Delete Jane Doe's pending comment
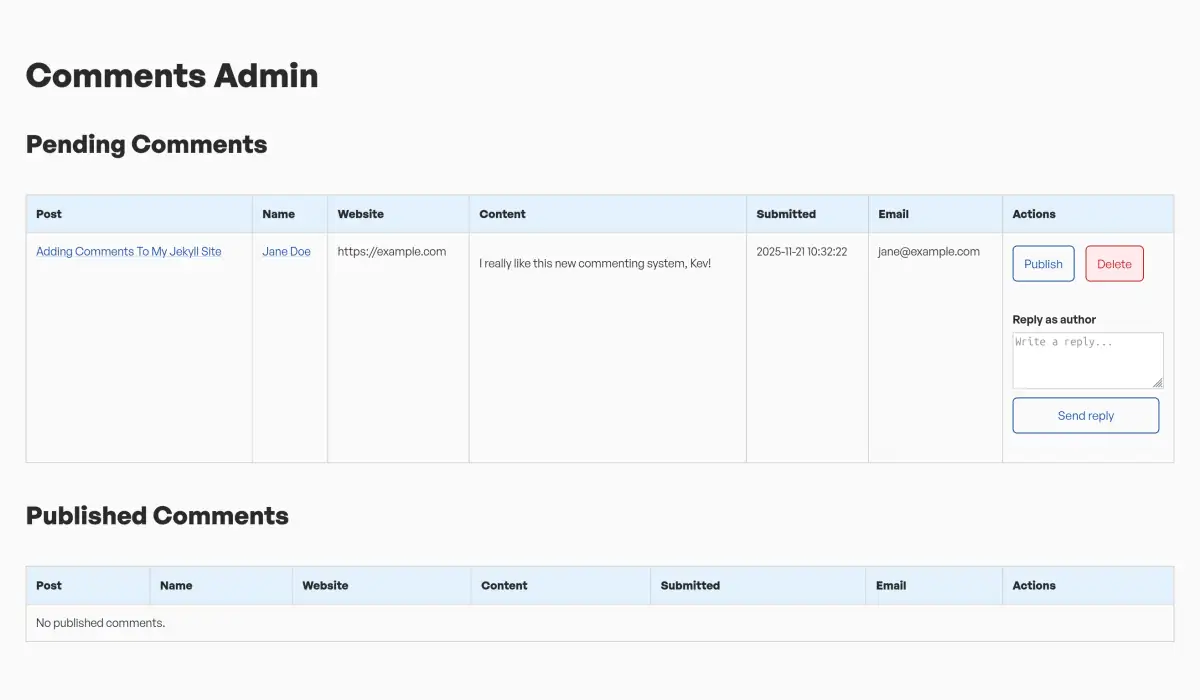The image size is (1200, 700). (1114, 263)
